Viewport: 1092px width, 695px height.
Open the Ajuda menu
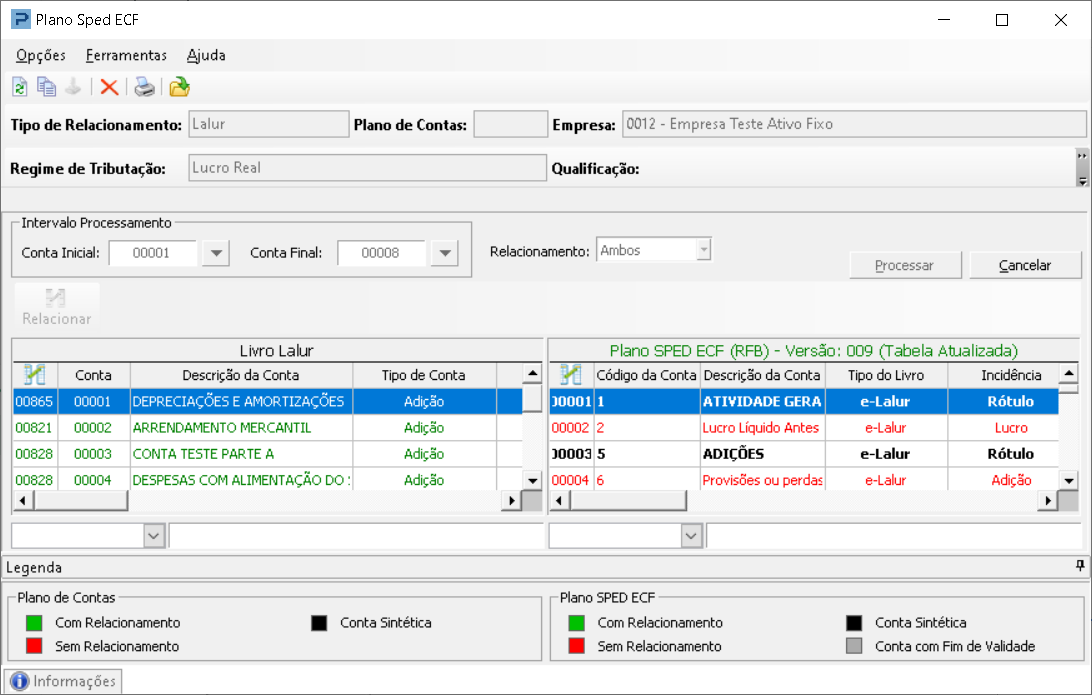click(x=206, y=55)
